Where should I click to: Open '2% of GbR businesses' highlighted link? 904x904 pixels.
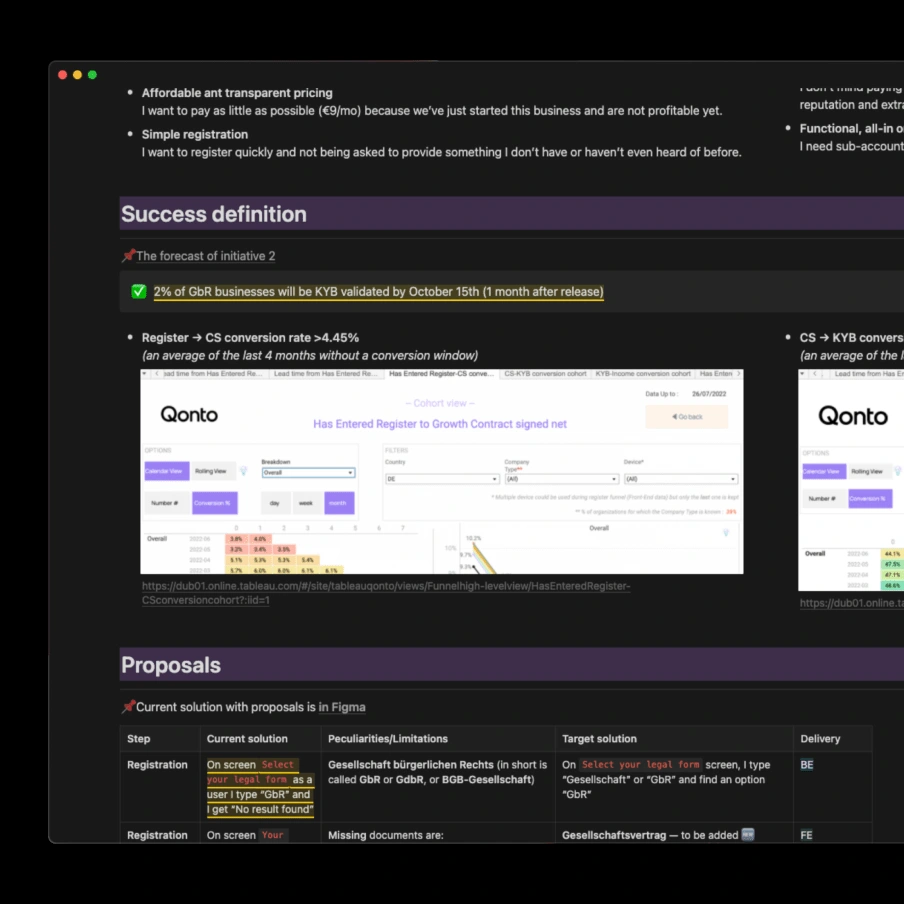(x=378, y=292)
